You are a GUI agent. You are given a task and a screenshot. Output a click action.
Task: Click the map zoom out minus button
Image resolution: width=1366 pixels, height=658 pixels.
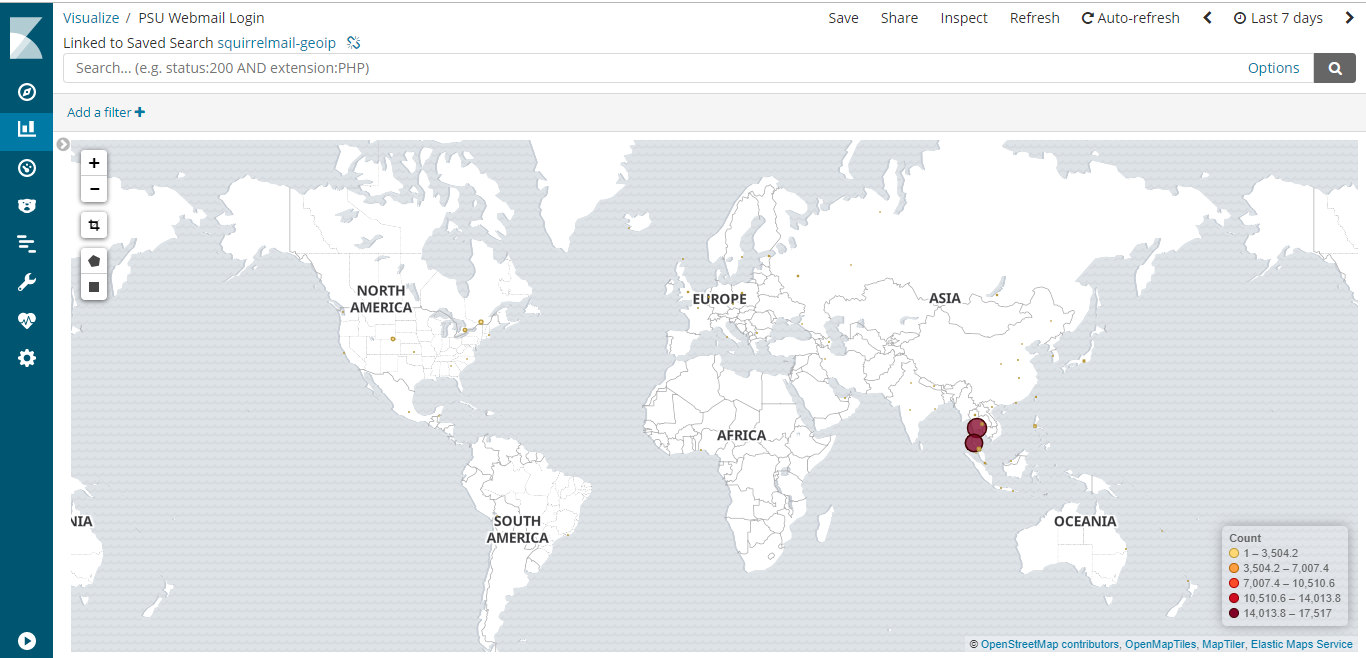94,189
